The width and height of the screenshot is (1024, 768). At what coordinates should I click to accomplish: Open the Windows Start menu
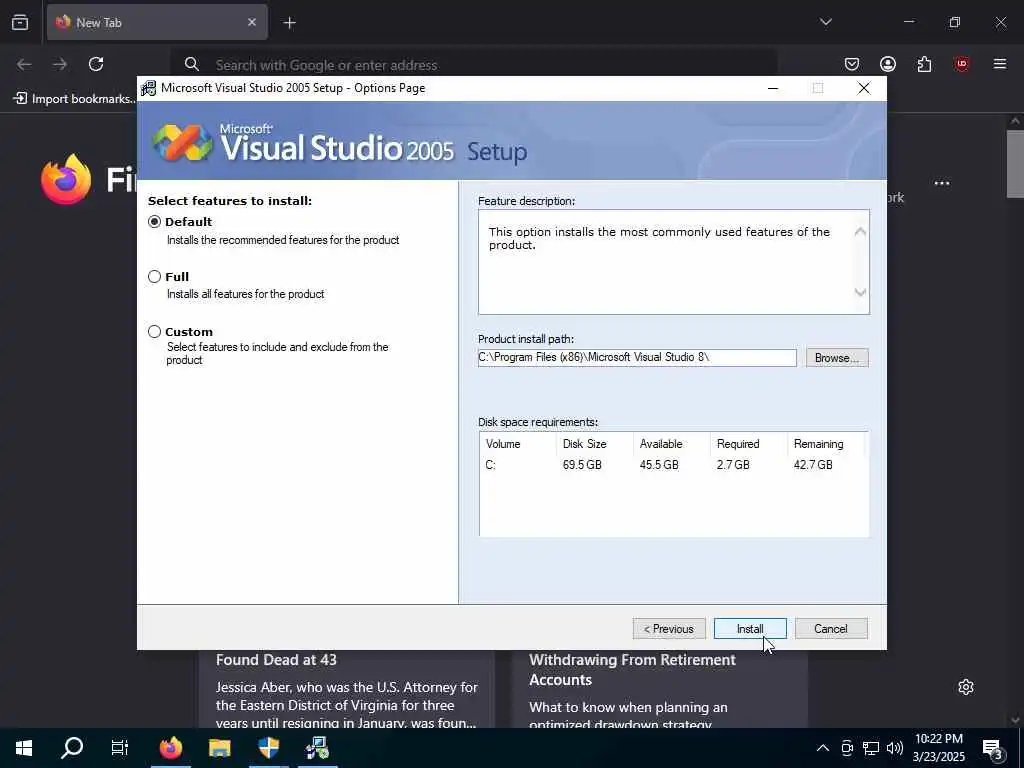tap(24, 748)
